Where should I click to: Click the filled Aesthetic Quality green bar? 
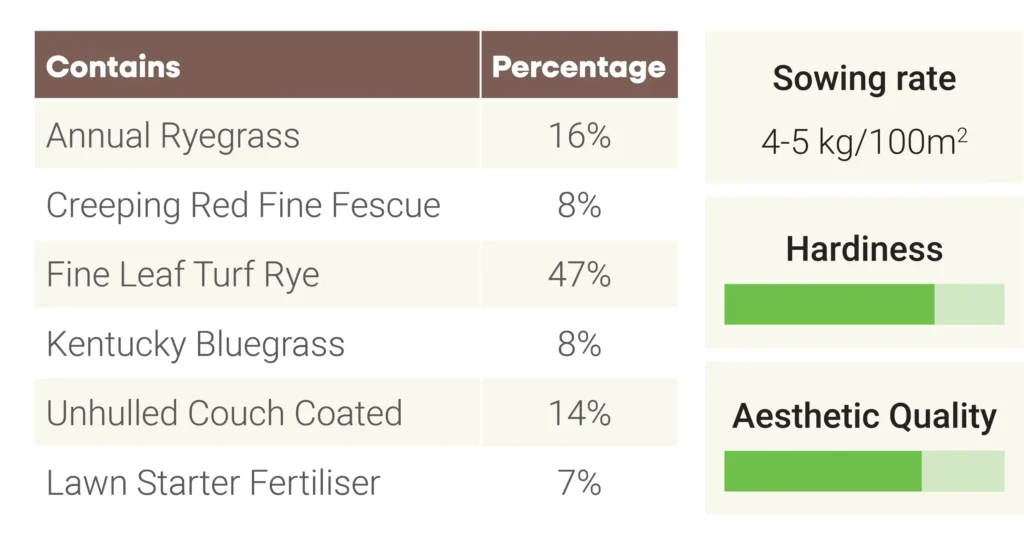coord(822,471)
